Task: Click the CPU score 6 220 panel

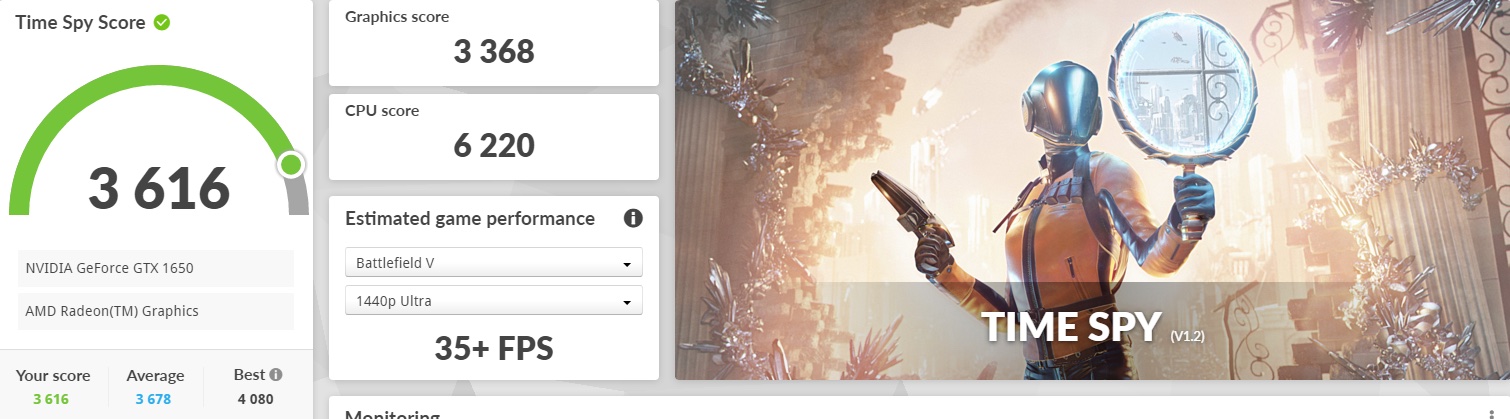Action: point(494,137)
